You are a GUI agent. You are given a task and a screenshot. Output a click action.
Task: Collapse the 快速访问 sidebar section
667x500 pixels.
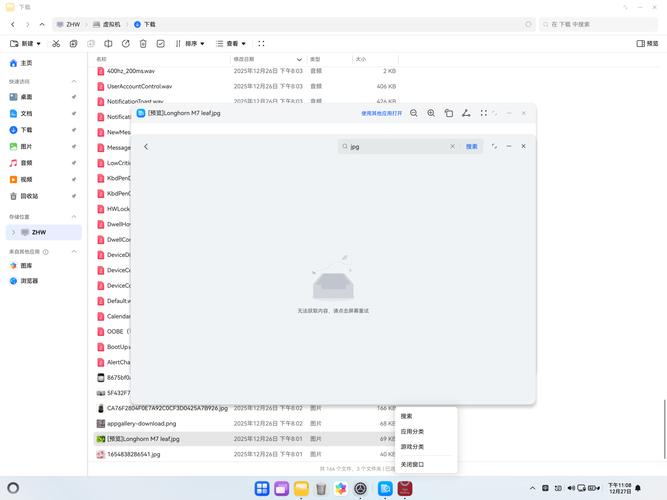[74, 81]
